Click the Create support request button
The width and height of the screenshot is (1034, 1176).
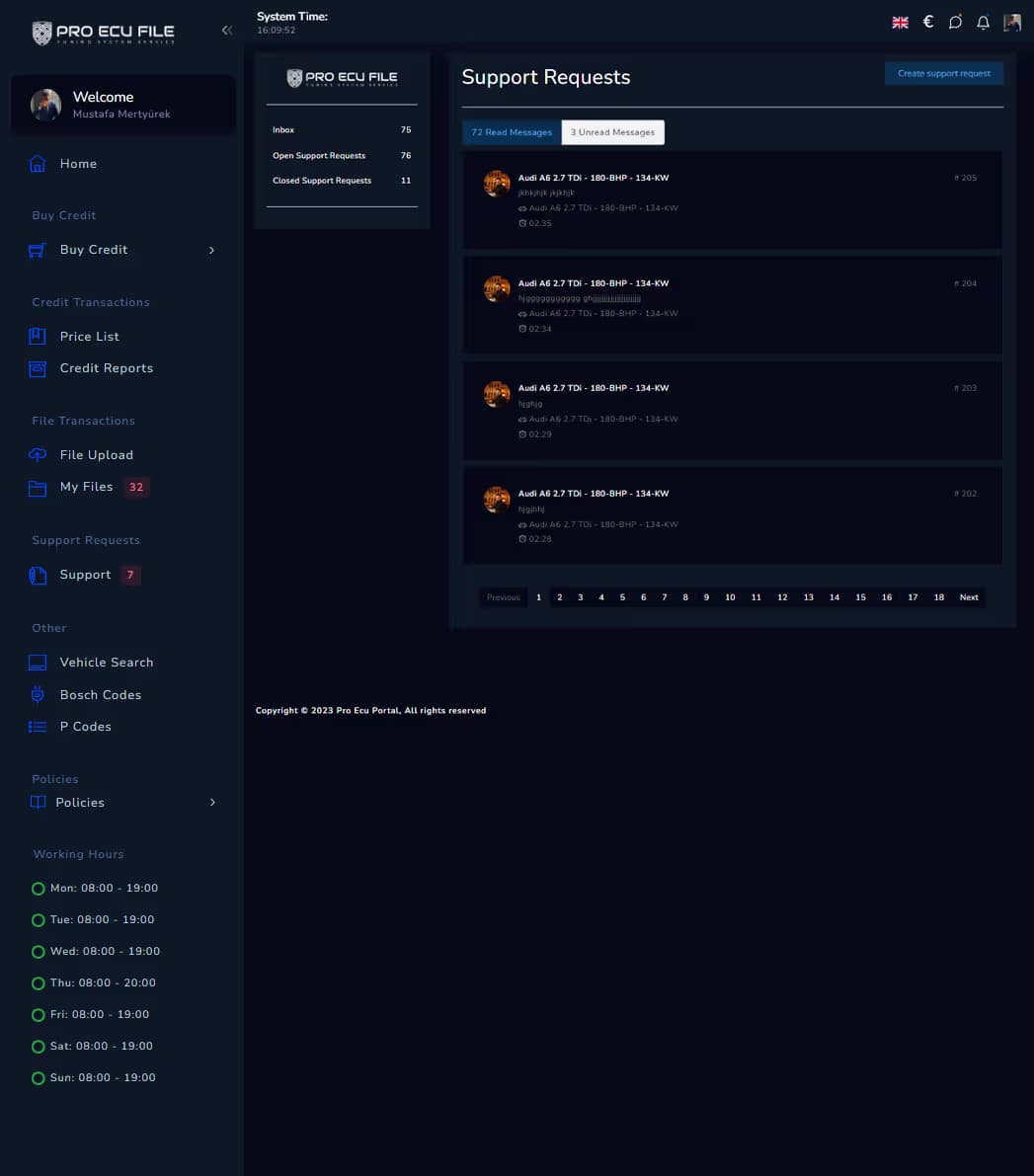point(943,73)
